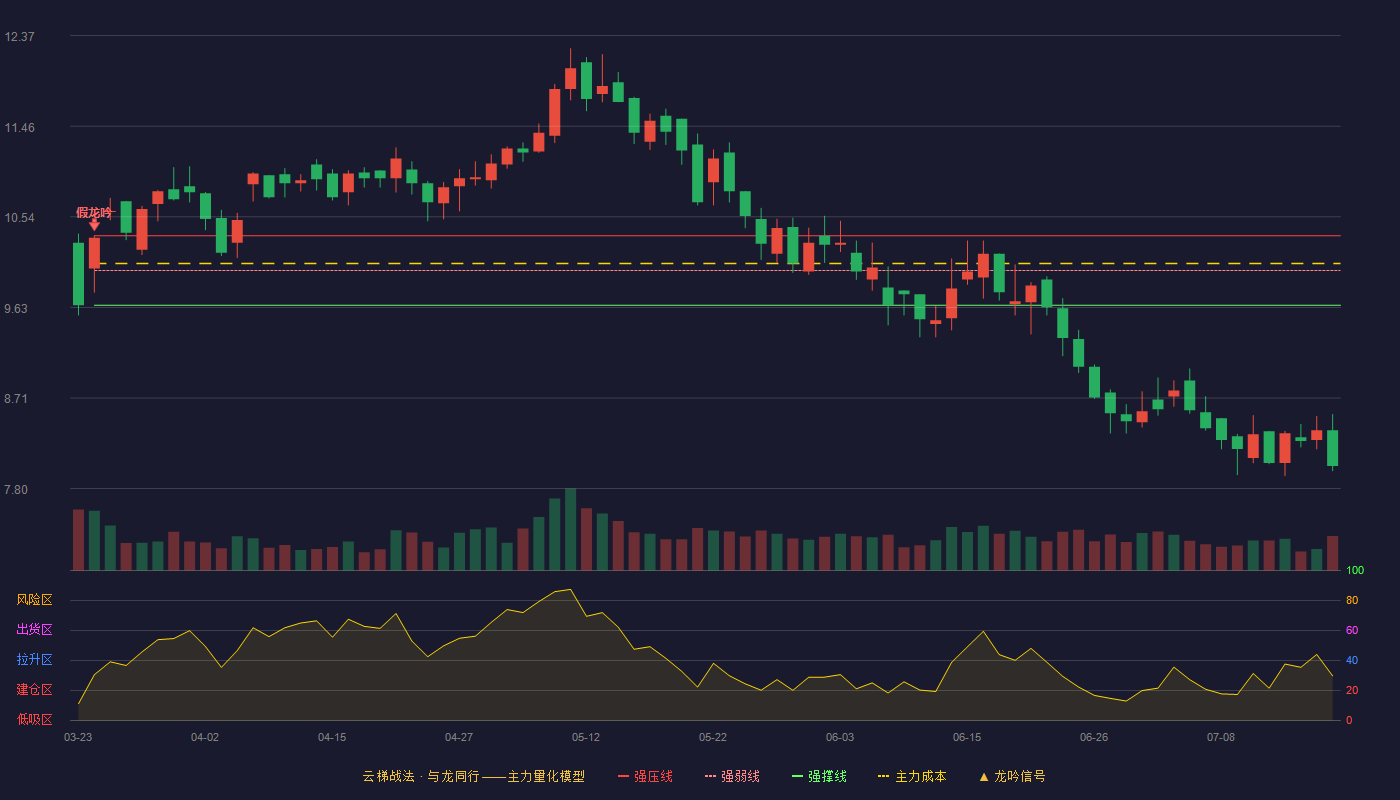
Task: Toggle the 强弱线 legend label
Action: (x=740, y=776)
